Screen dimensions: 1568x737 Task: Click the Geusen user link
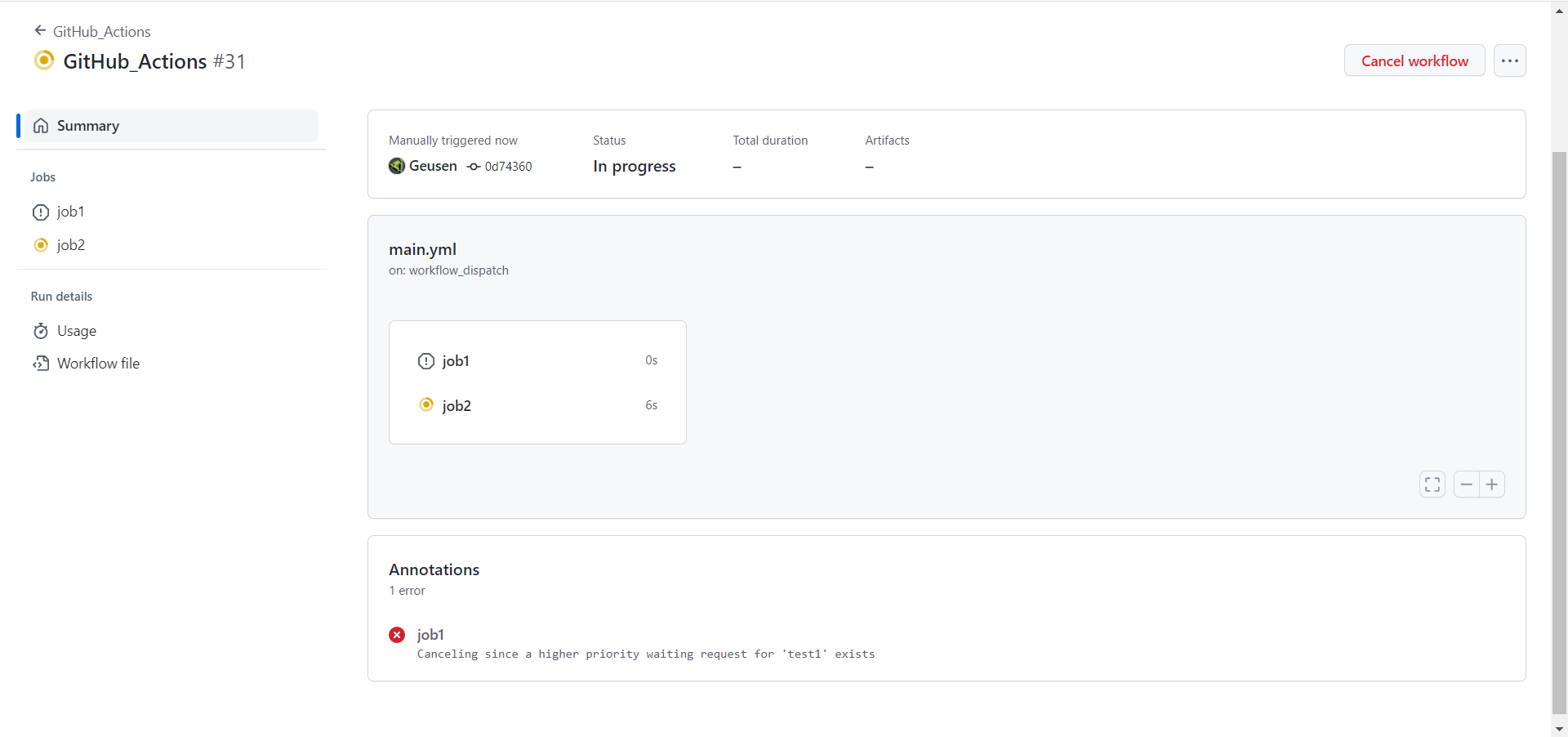coord(433,166)
